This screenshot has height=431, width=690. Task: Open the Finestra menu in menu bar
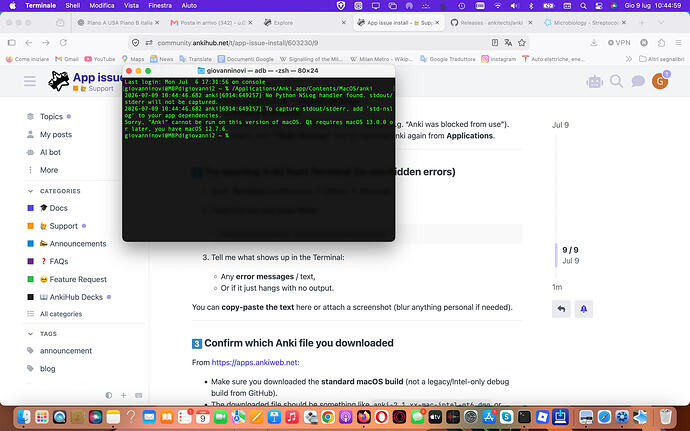160,6
